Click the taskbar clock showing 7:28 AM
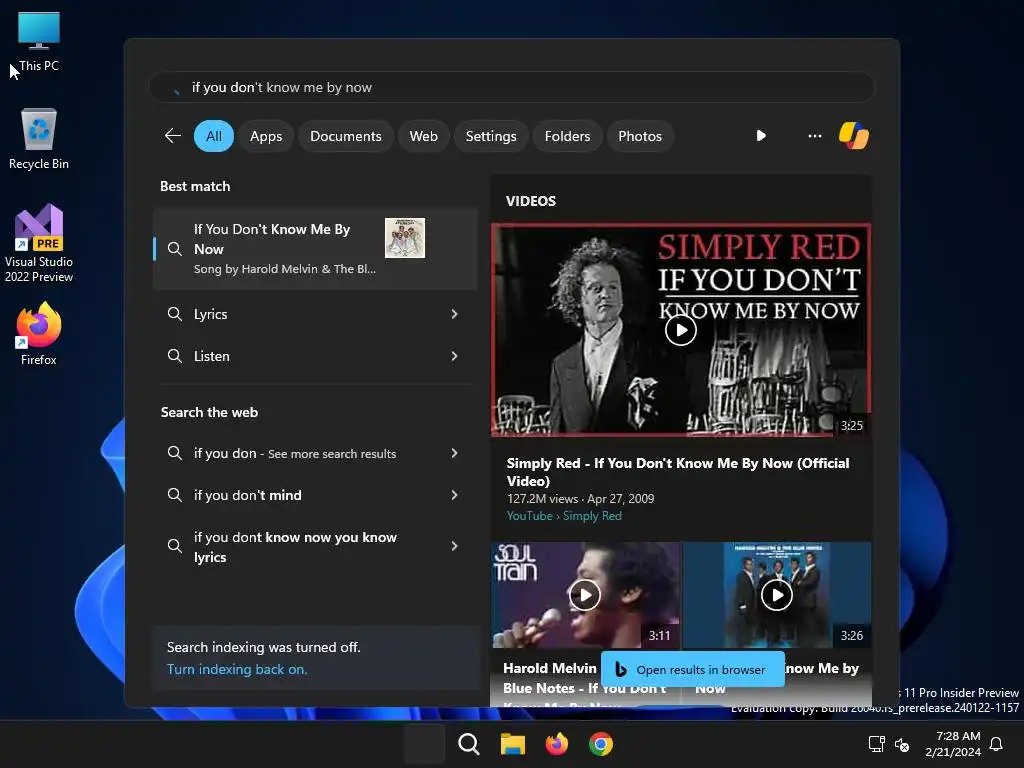 point(953,744)
